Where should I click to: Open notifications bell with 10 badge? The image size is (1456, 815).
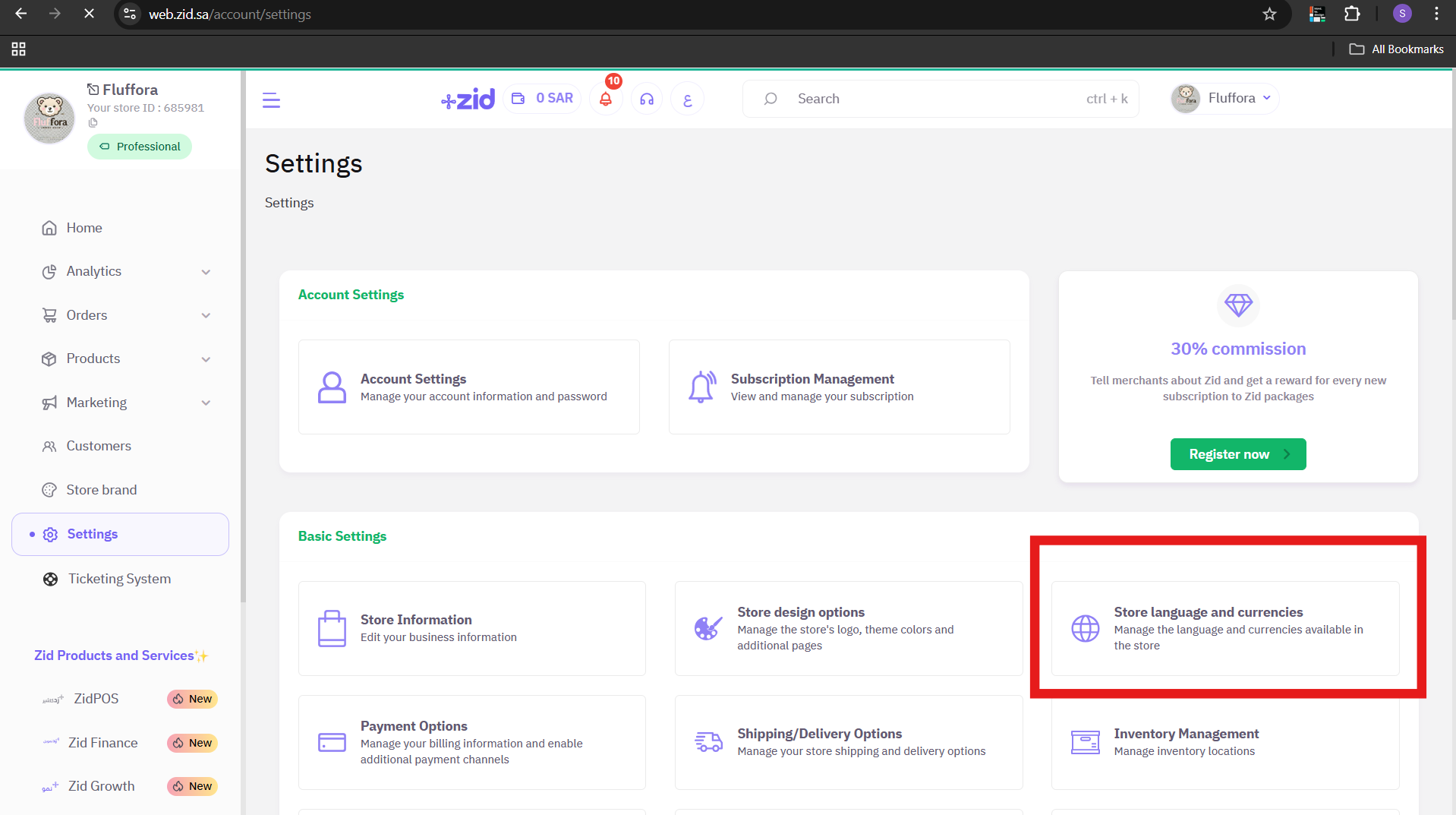coord(606,99)
